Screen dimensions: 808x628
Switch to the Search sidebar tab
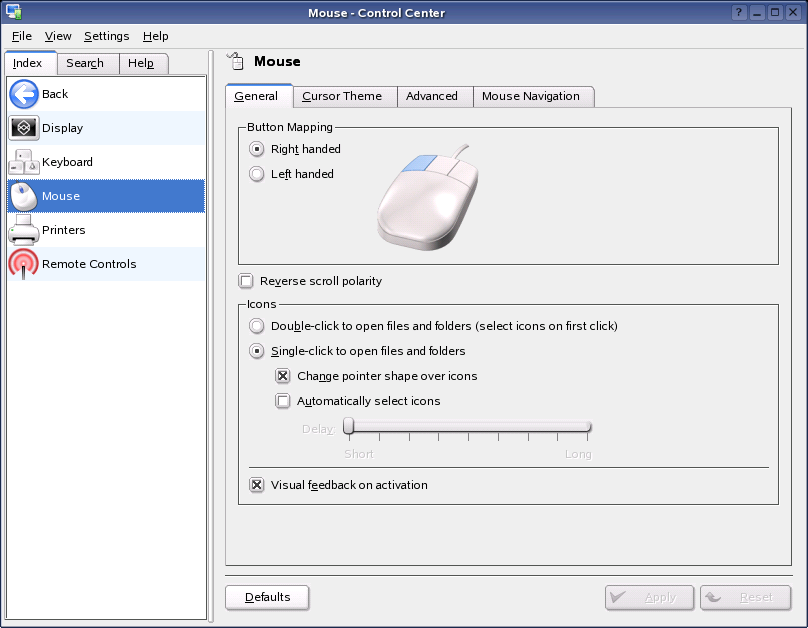[x=88, y=63]
